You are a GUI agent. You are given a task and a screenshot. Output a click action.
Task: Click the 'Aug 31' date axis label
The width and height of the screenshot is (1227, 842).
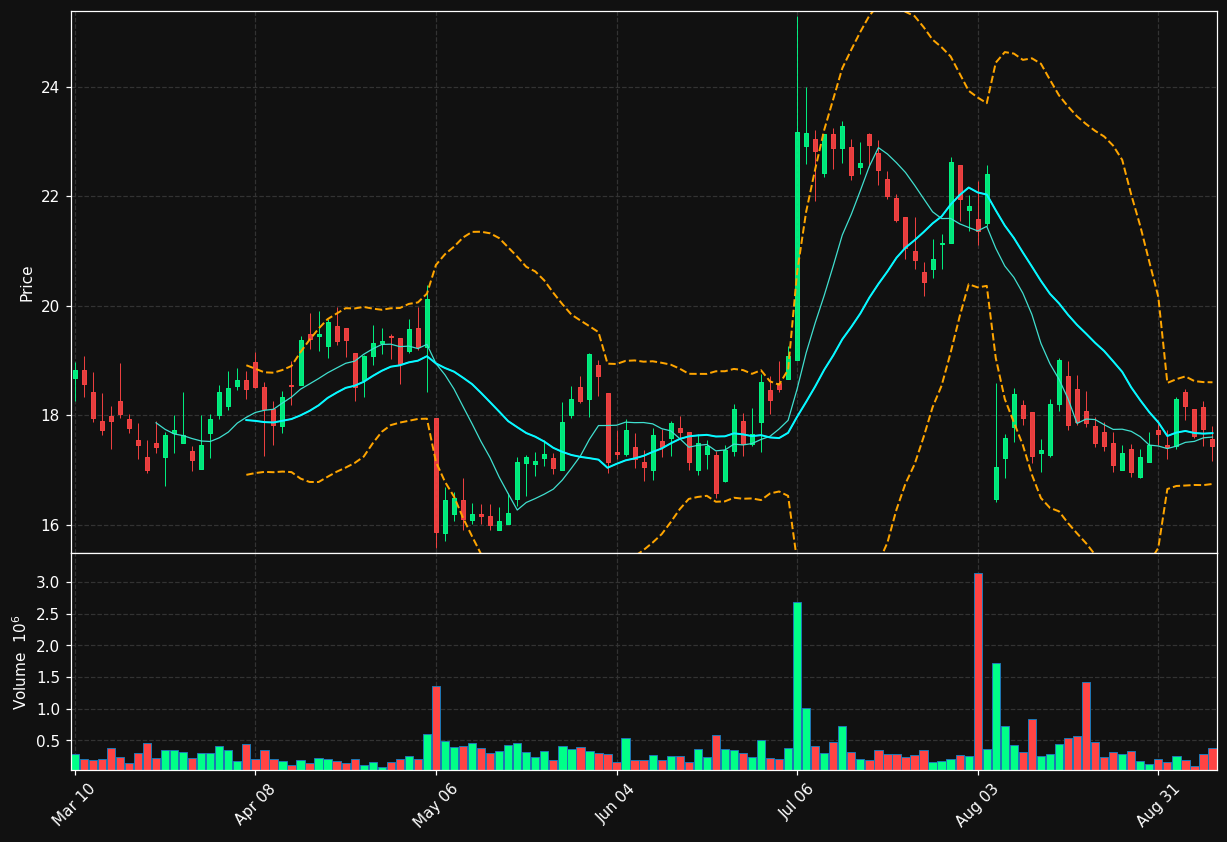click(x=1157, y=804)
